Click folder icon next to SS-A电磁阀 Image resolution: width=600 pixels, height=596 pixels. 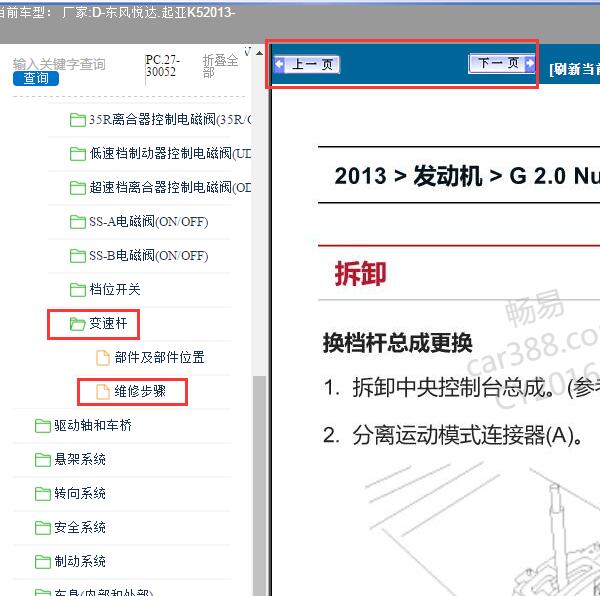(x=78, y=222)
